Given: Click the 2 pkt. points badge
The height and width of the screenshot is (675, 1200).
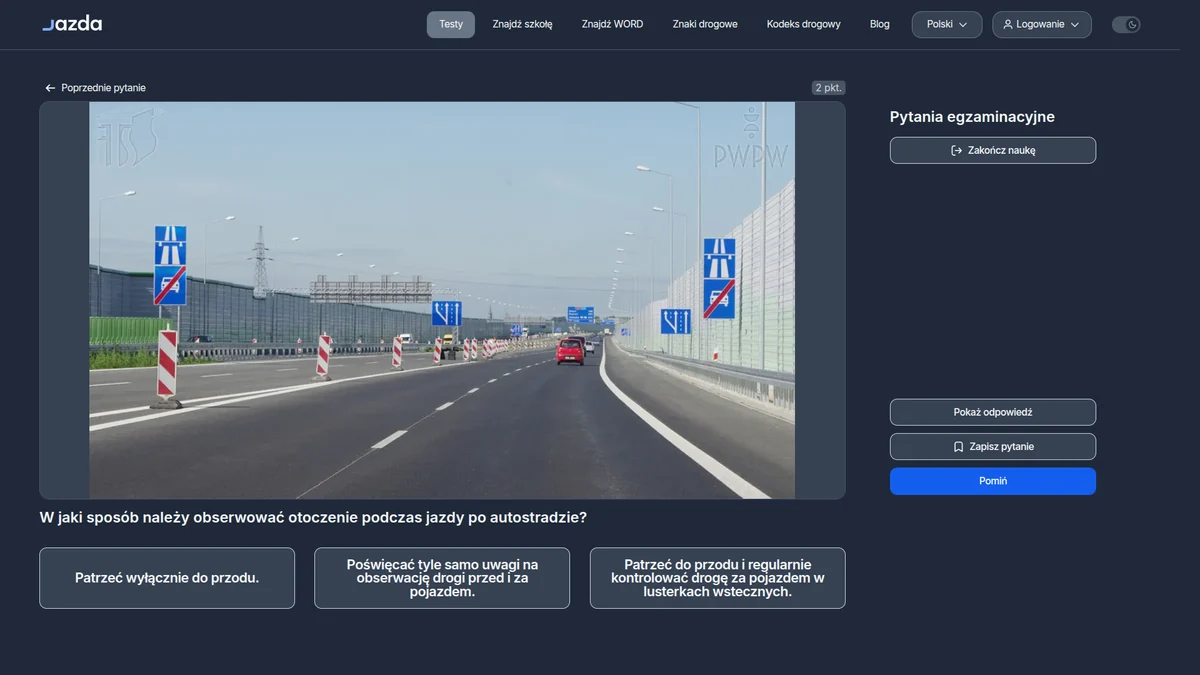Looking at the screenshot, I should (828, 88).
